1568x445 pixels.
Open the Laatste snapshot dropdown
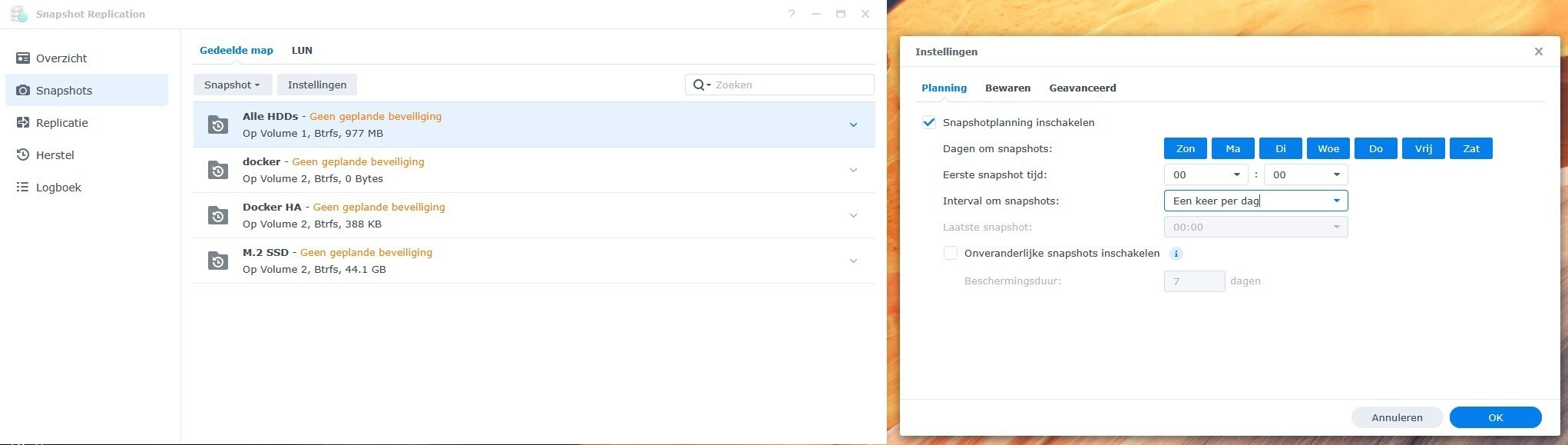pos(1255,227)
